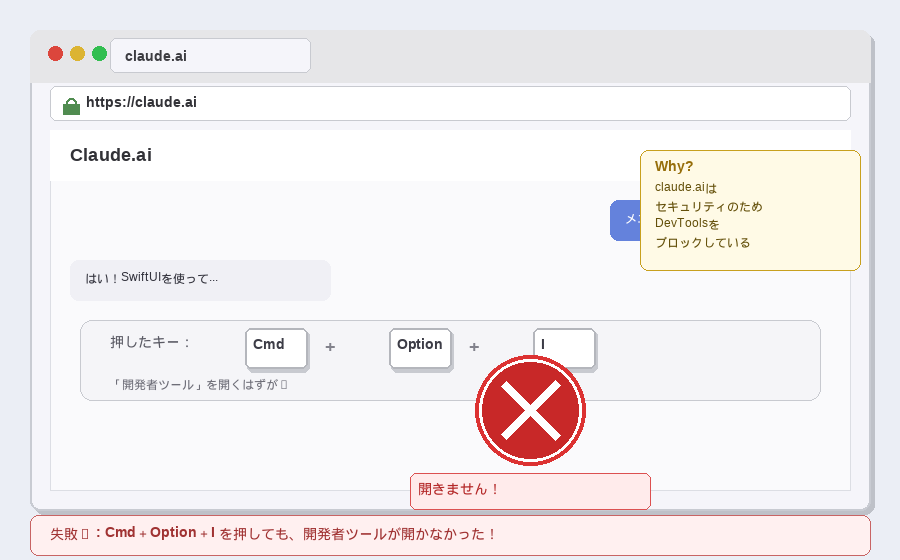Screen dimensions: 900x560
Task: Click the green padlock security icon
Action: click(x=71, y=106)
